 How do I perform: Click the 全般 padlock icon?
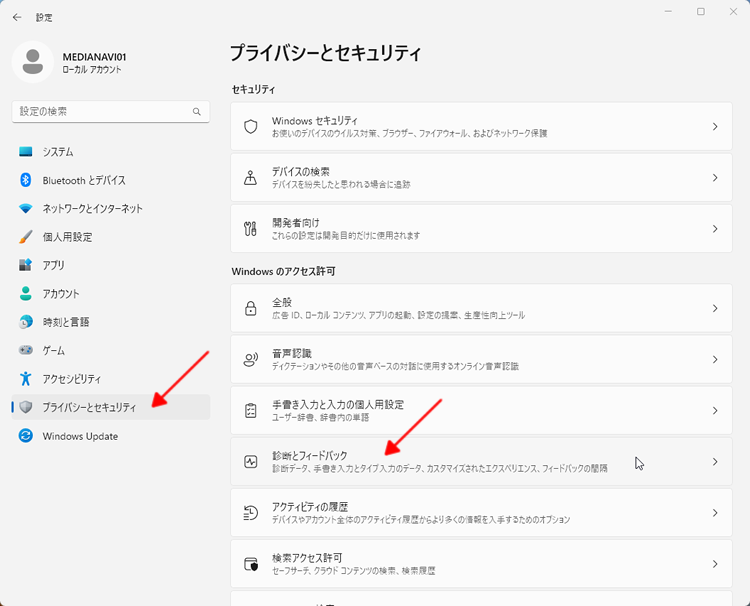click(x=251, y=309)
